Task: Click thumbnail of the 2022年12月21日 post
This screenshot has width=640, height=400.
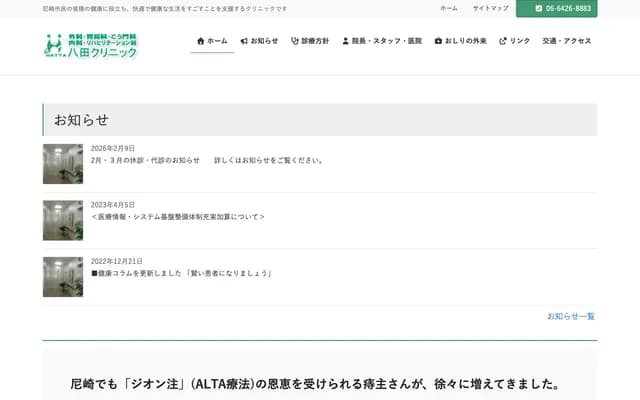Action: (x=63, y=277)
